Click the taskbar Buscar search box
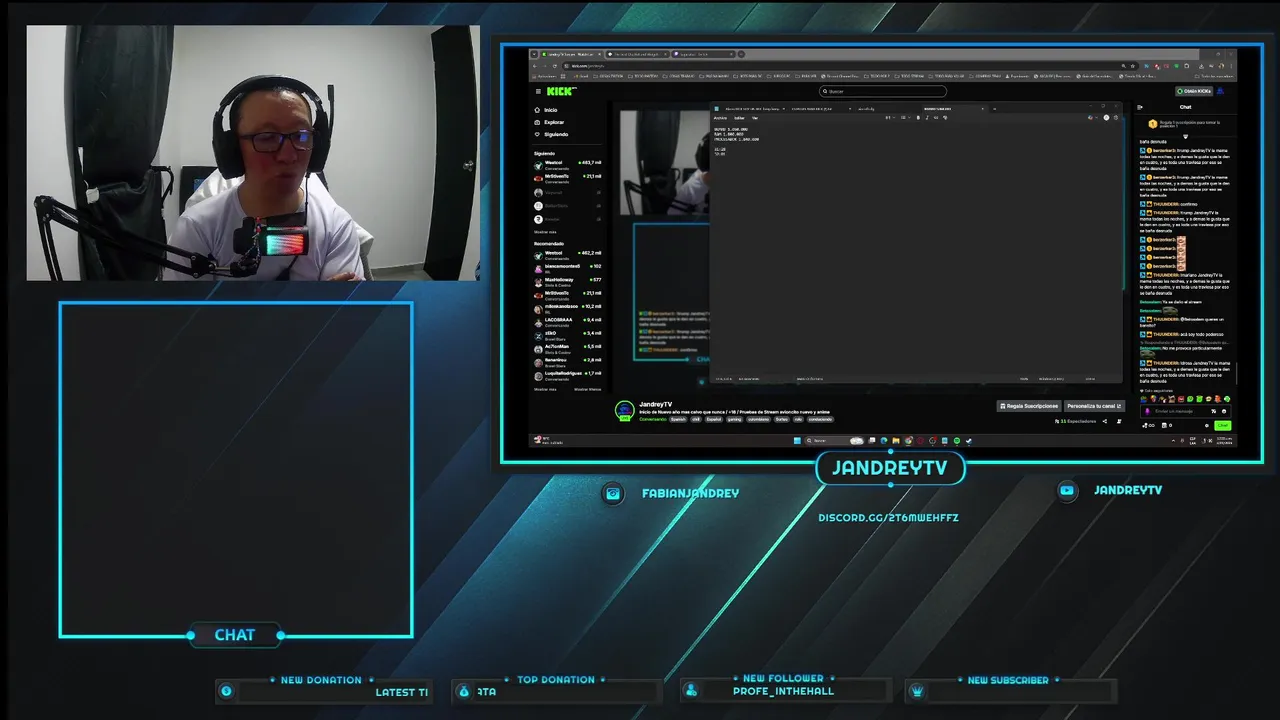 834,440
